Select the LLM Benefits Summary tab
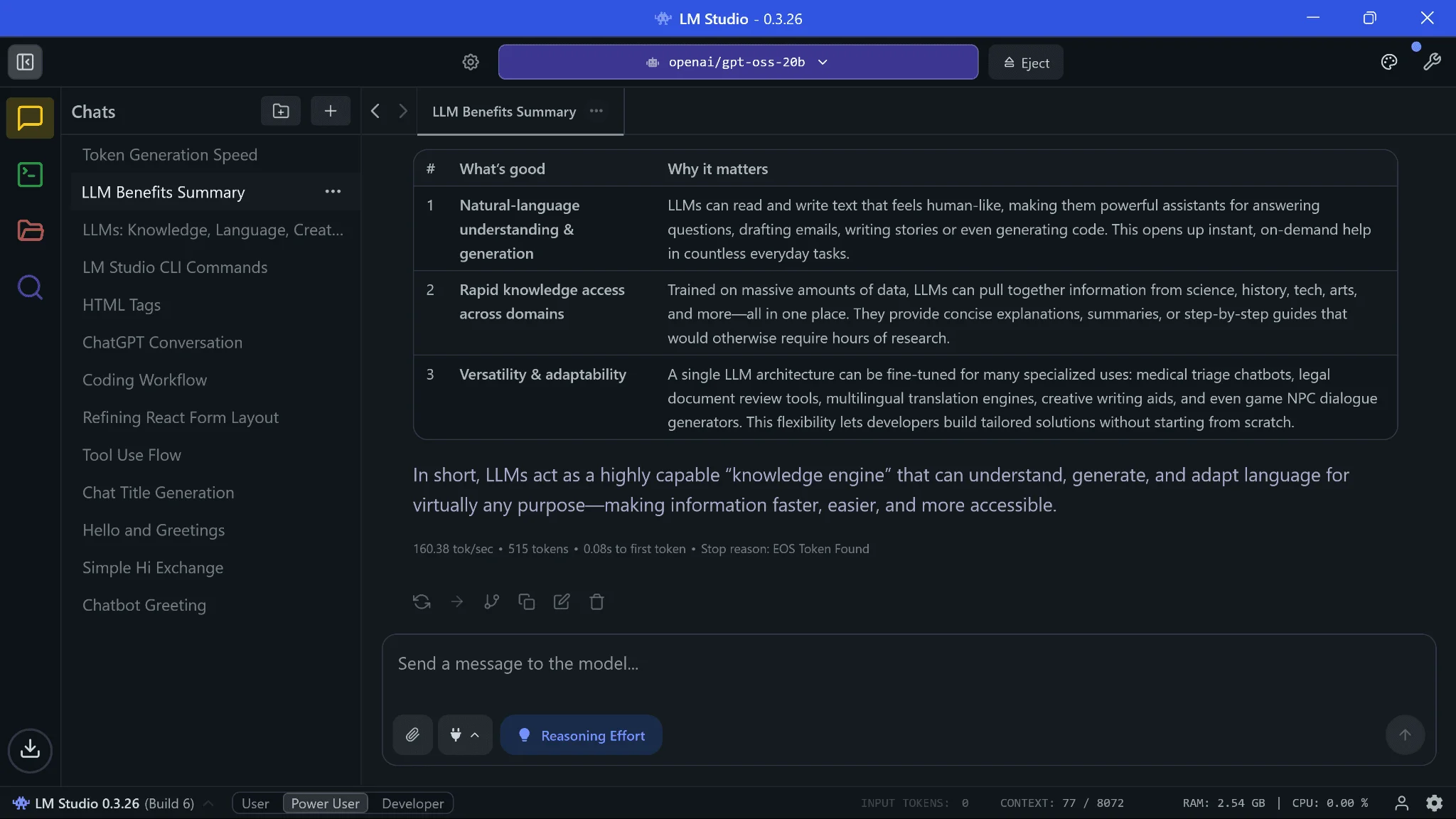1456x819 pixels. pos(503,112)
